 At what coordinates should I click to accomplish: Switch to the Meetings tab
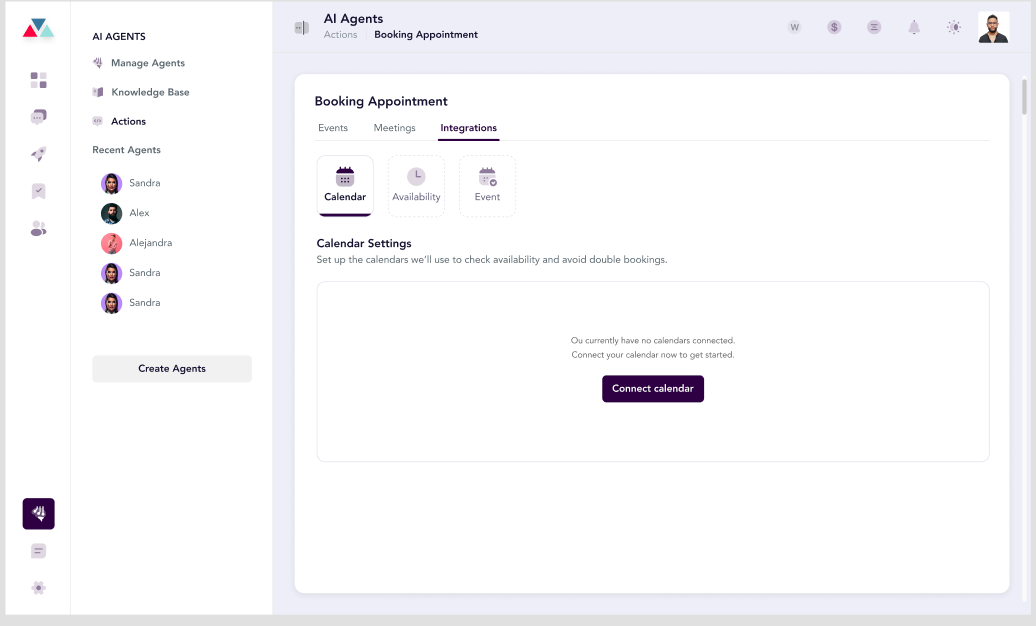394,128
